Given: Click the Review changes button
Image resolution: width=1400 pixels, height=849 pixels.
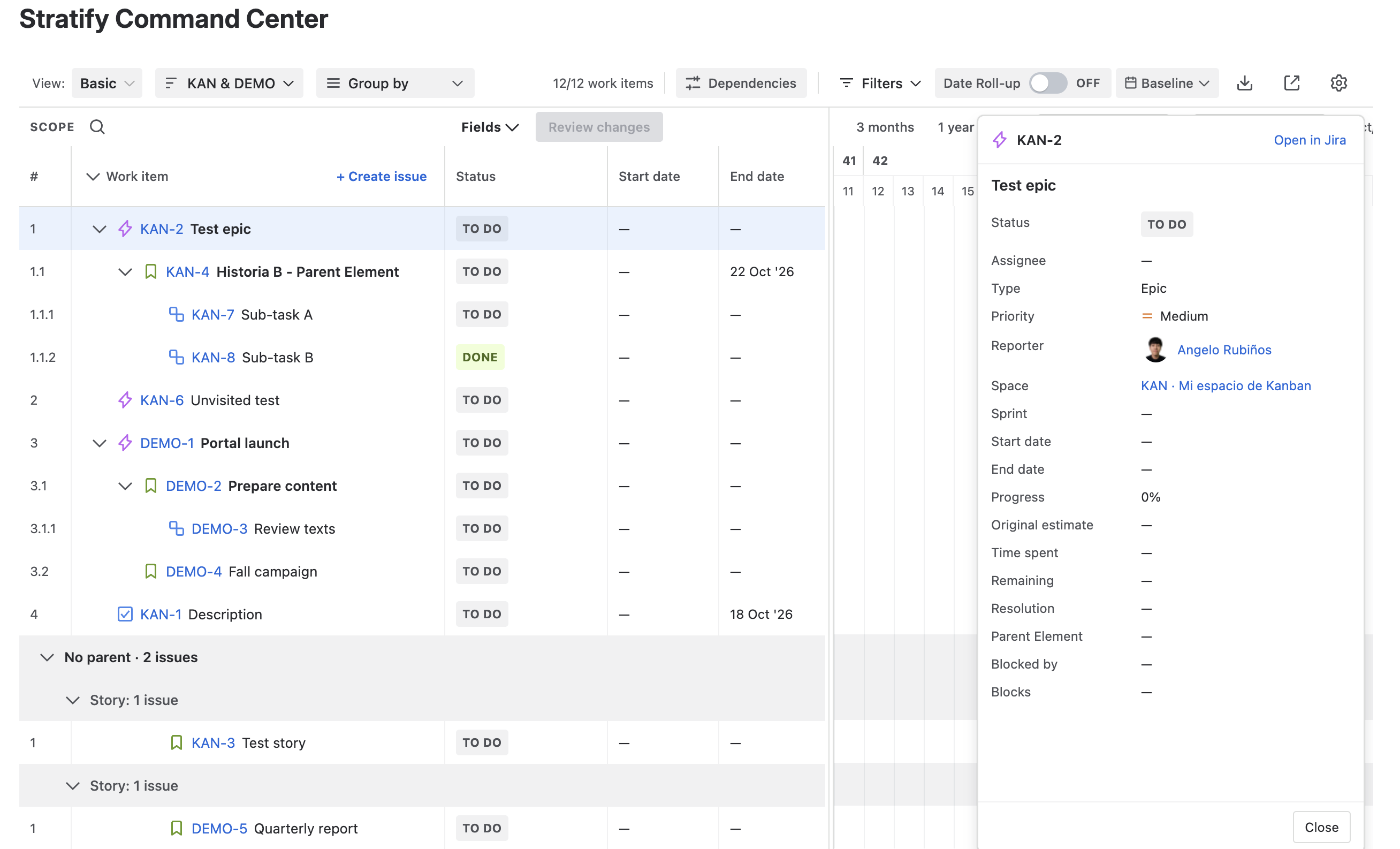Looking at the screenshot, I should [x=599, y=127].
